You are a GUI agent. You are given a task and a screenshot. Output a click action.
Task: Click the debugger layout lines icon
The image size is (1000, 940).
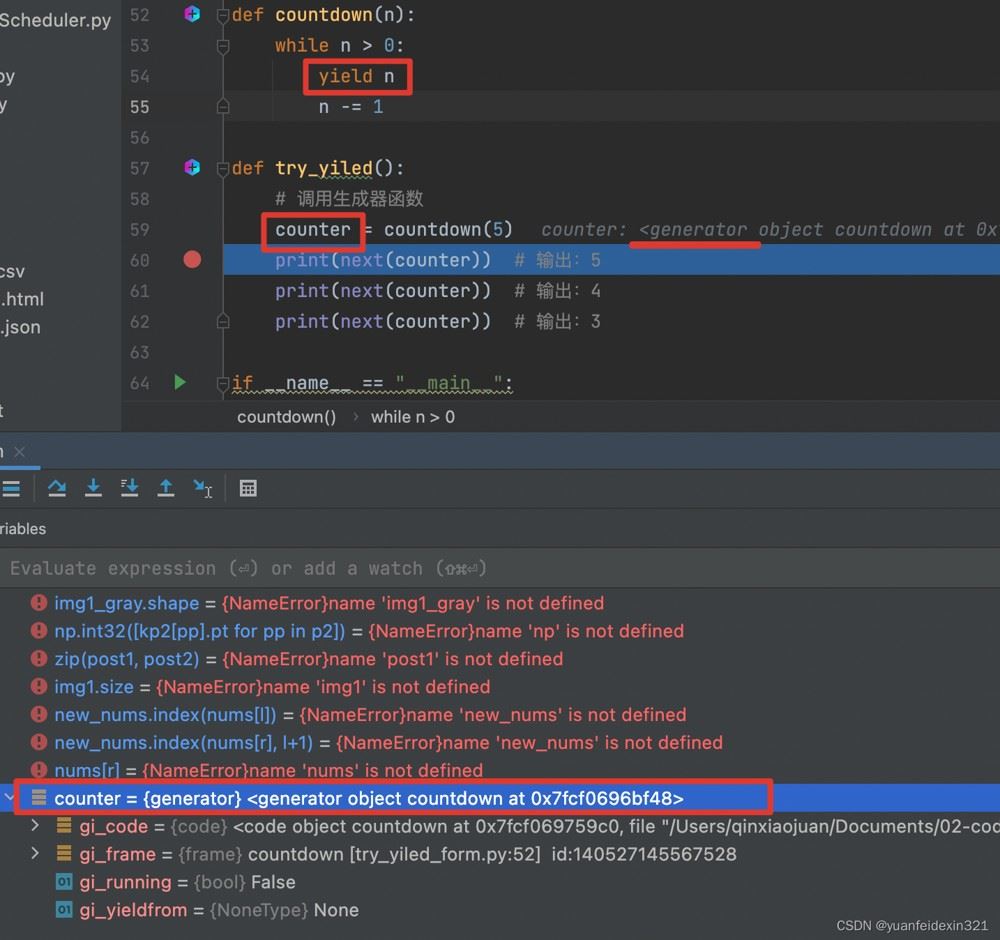pos(11,488)
